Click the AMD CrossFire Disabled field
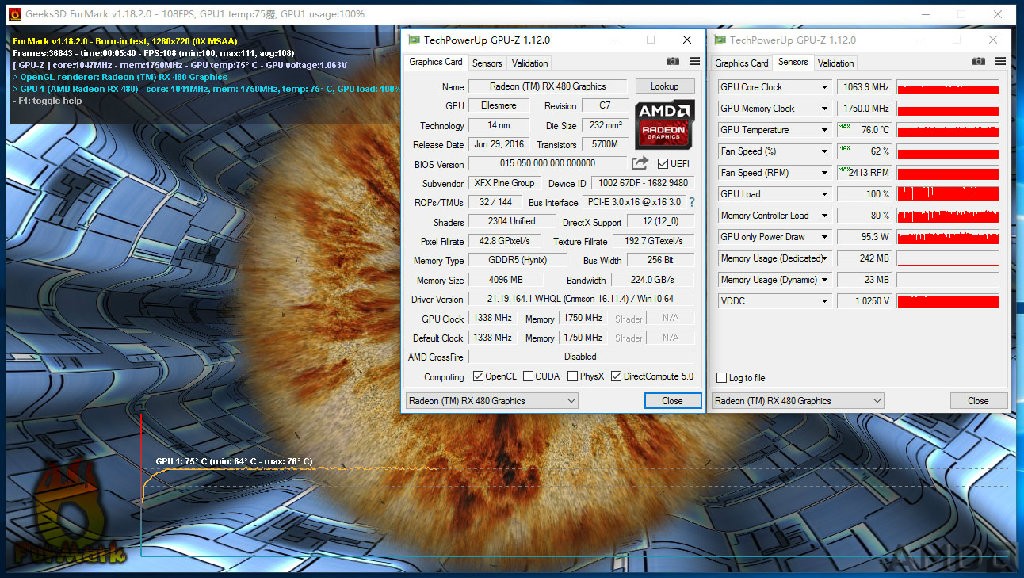Viewport: 1024px width, 578px height. point(581,357)
